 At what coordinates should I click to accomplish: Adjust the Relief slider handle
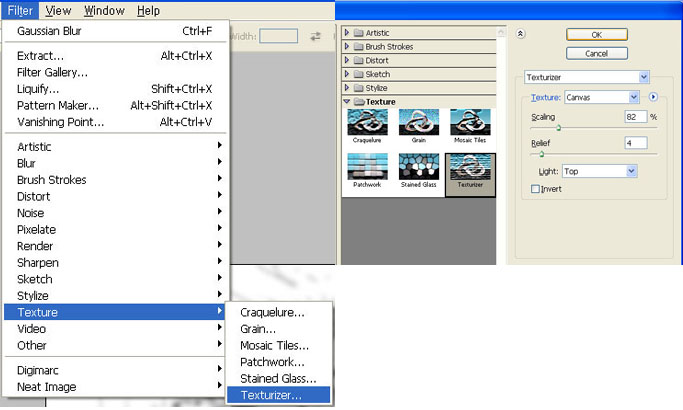[x=541, y=154]
